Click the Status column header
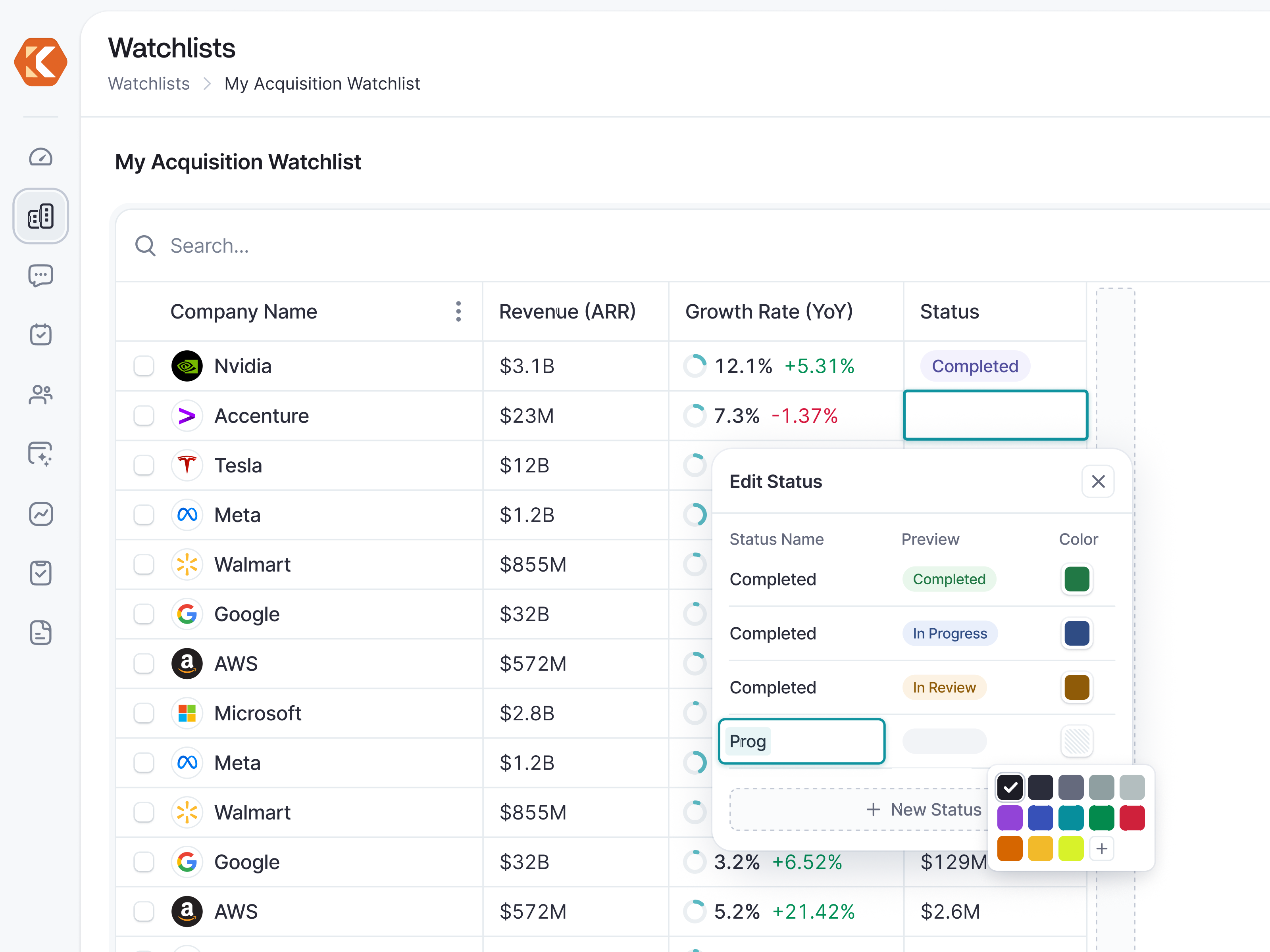Screen dimensions: 1270x952 pyautogui.click(x=949, y=312)
